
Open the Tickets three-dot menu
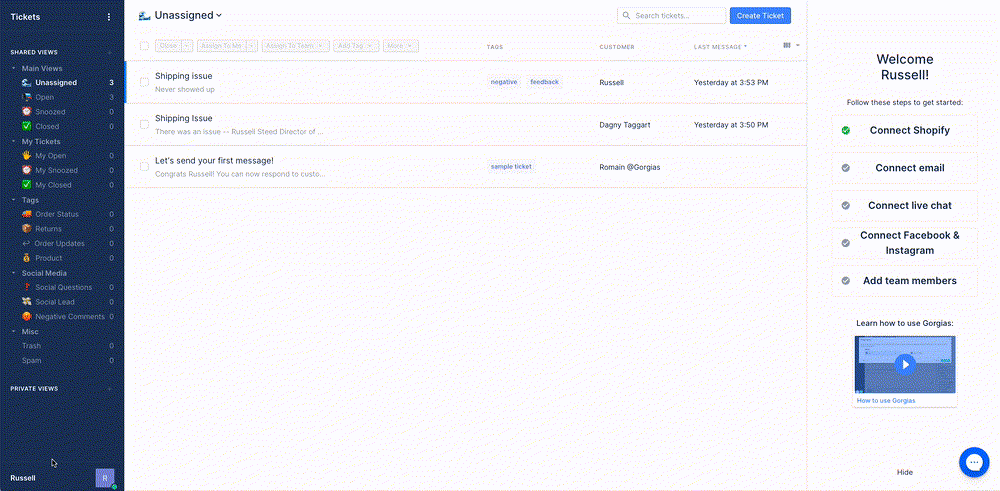108,17
